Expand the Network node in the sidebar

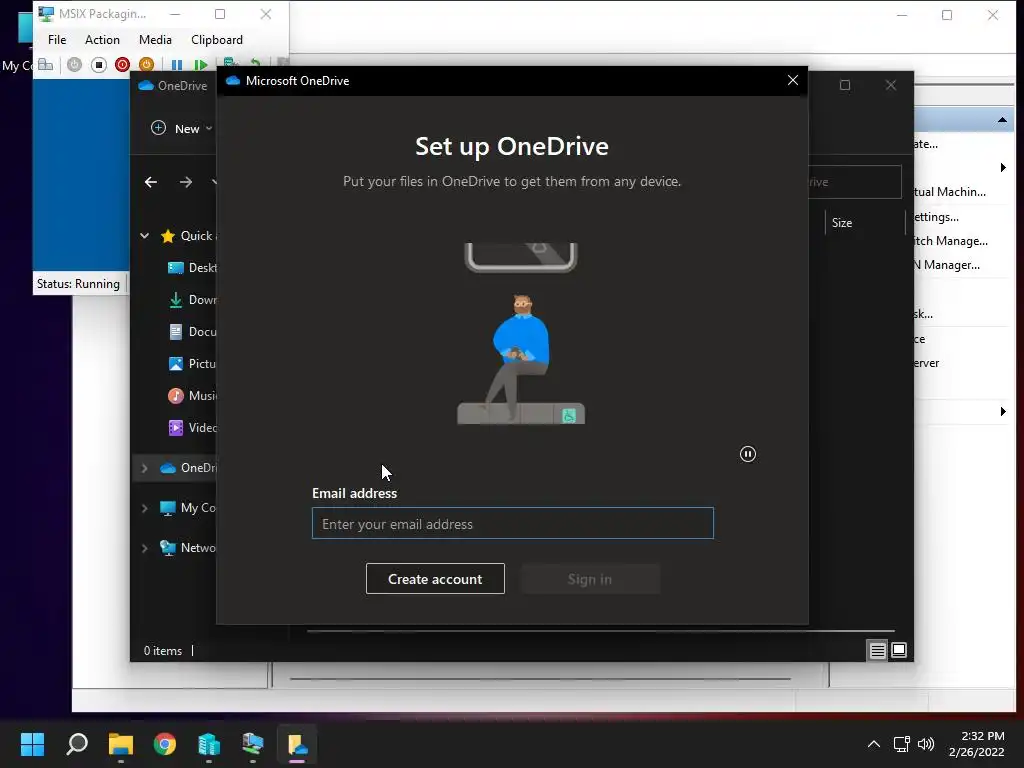tap(144, 548)
